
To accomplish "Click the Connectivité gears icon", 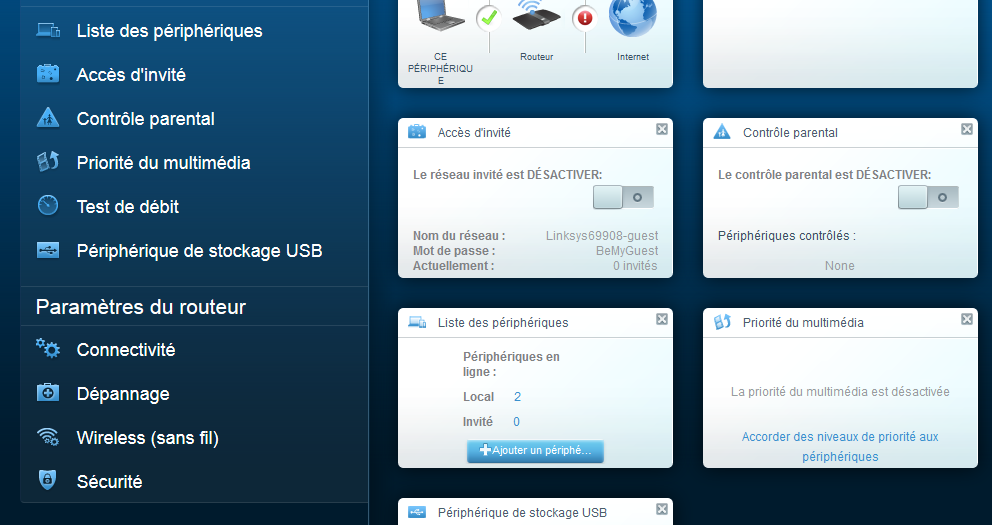I will tap(48, 349).
